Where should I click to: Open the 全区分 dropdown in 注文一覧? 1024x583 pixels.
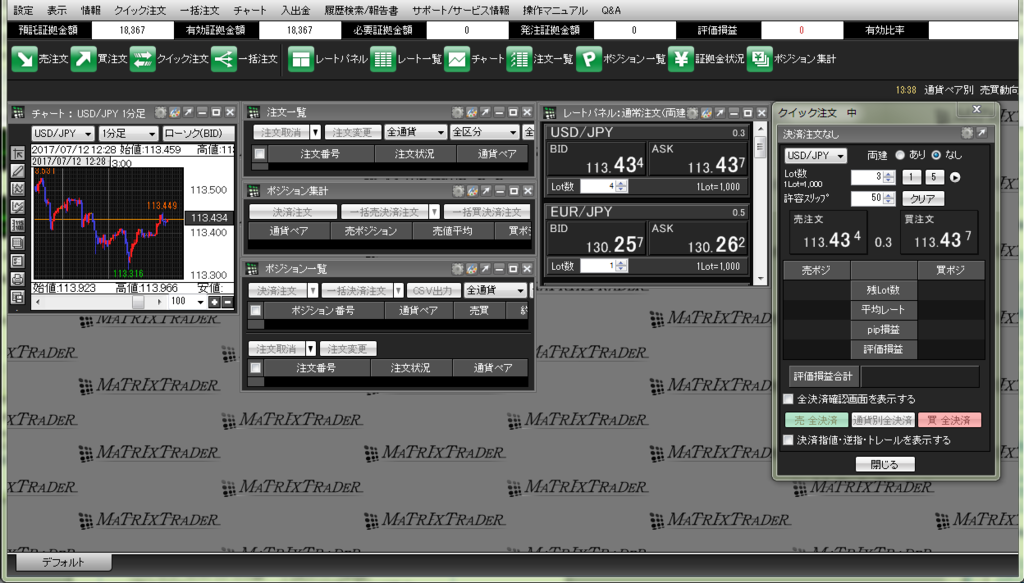tap(485, 133)
